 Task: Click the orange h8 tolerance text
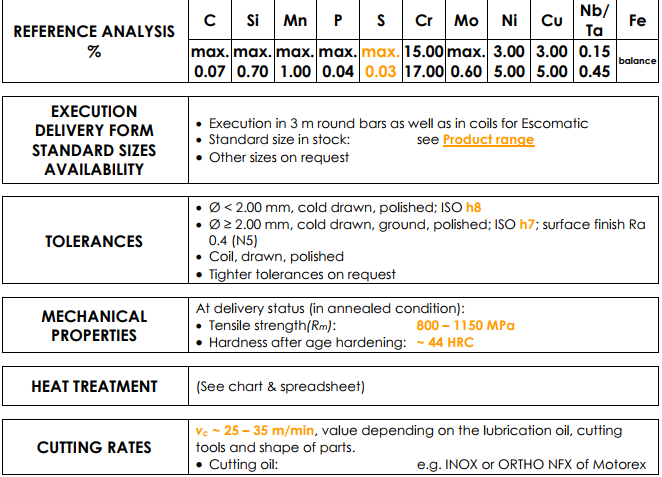point(473,207)
